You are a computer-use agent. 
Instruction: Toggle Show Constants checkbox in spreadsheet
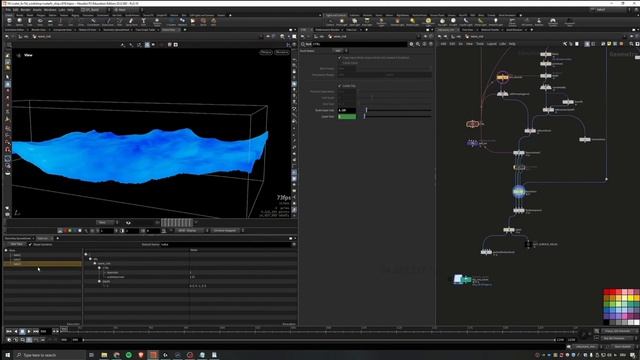pyautogui.click(x=30, y=244)
